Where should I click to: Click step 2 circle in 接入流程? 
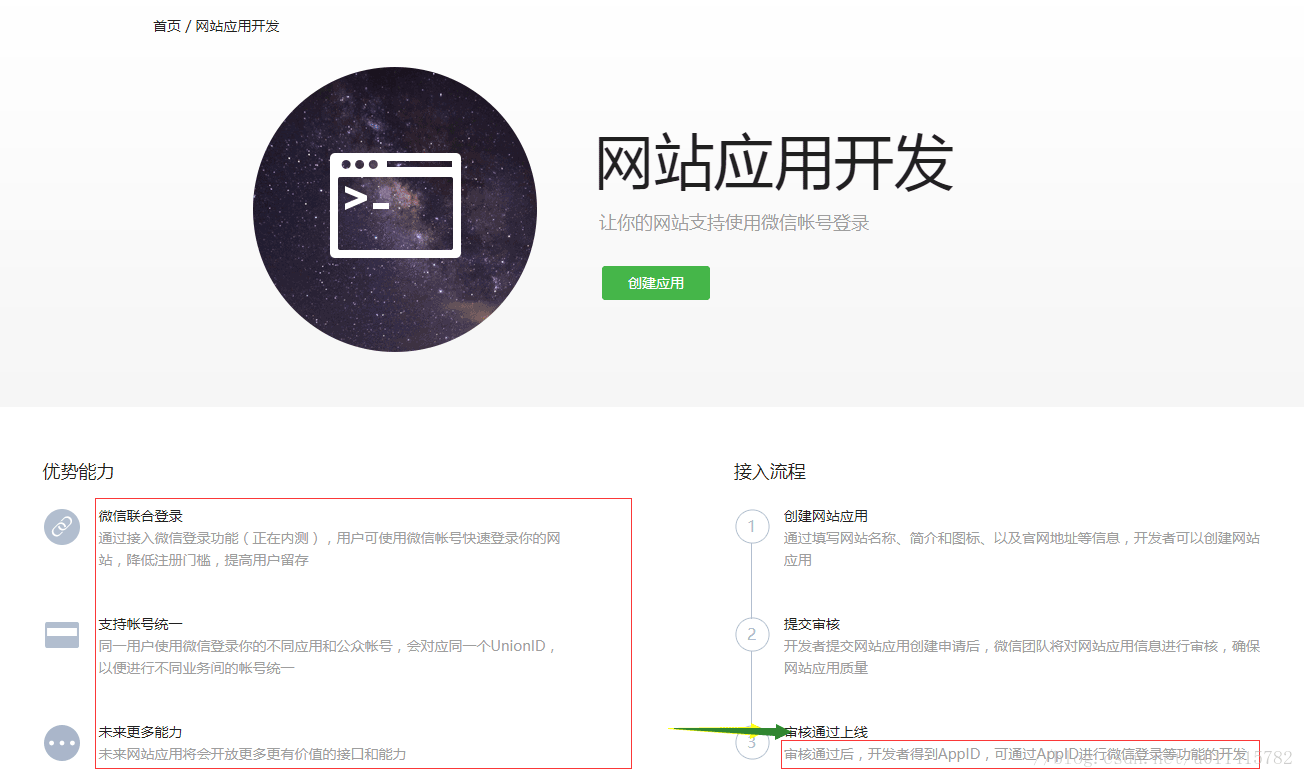[752, 635]
